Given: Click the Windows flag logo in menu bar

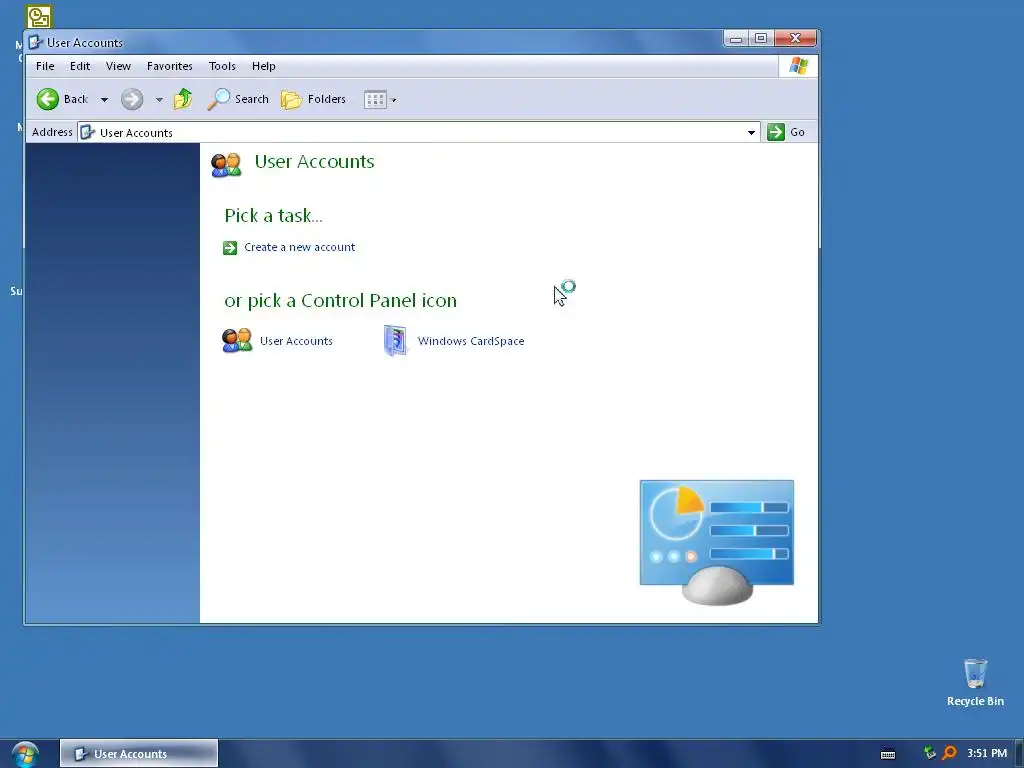Looking at the screenshot, I should (798, 66).
